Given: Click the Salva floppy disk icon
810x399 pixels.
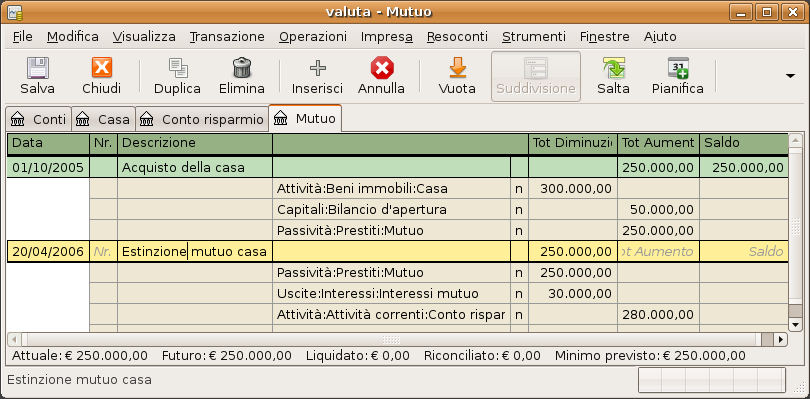Looking at the screenshot, I should click(x=38, y=68).
